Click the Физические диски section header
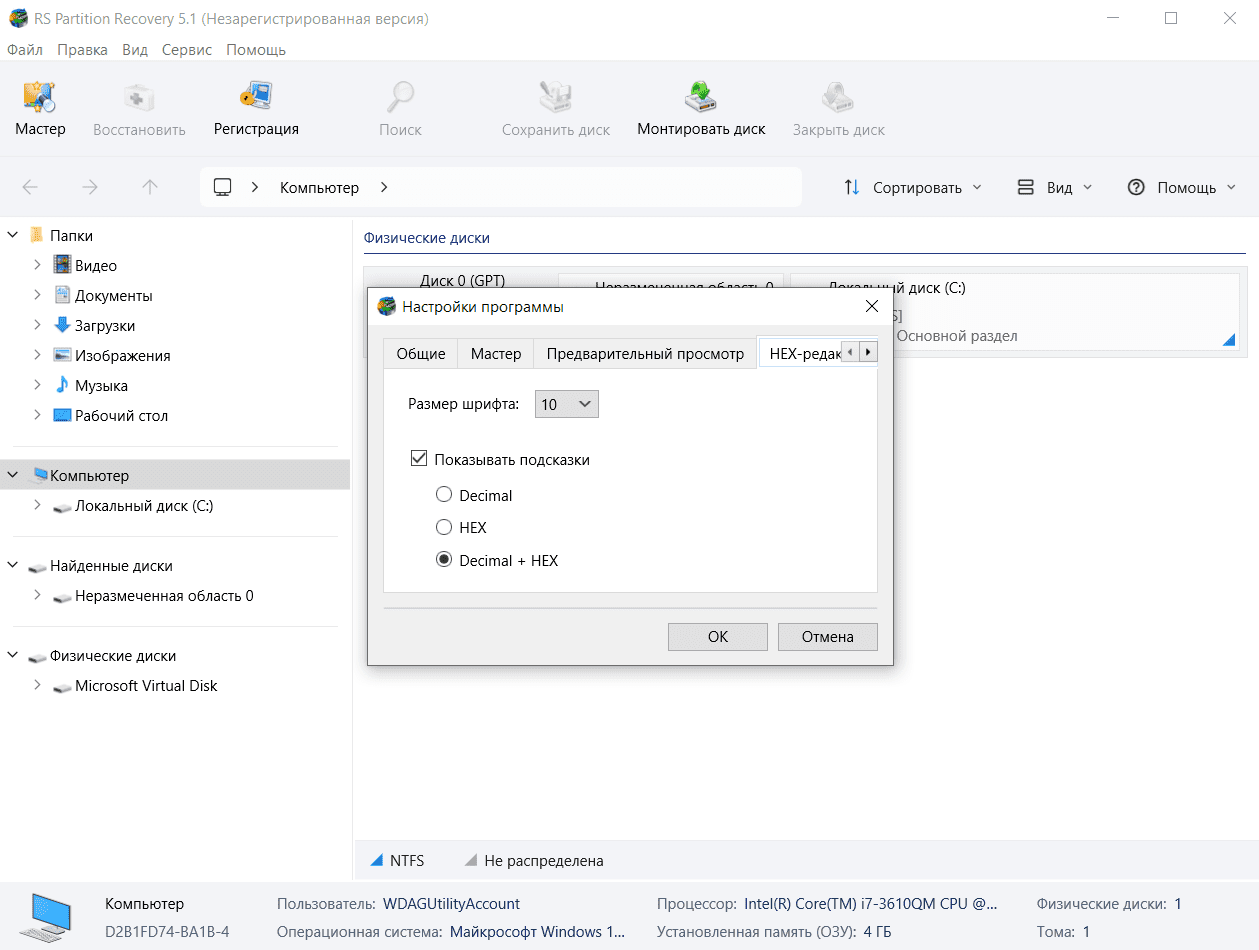 pos(427,238)
